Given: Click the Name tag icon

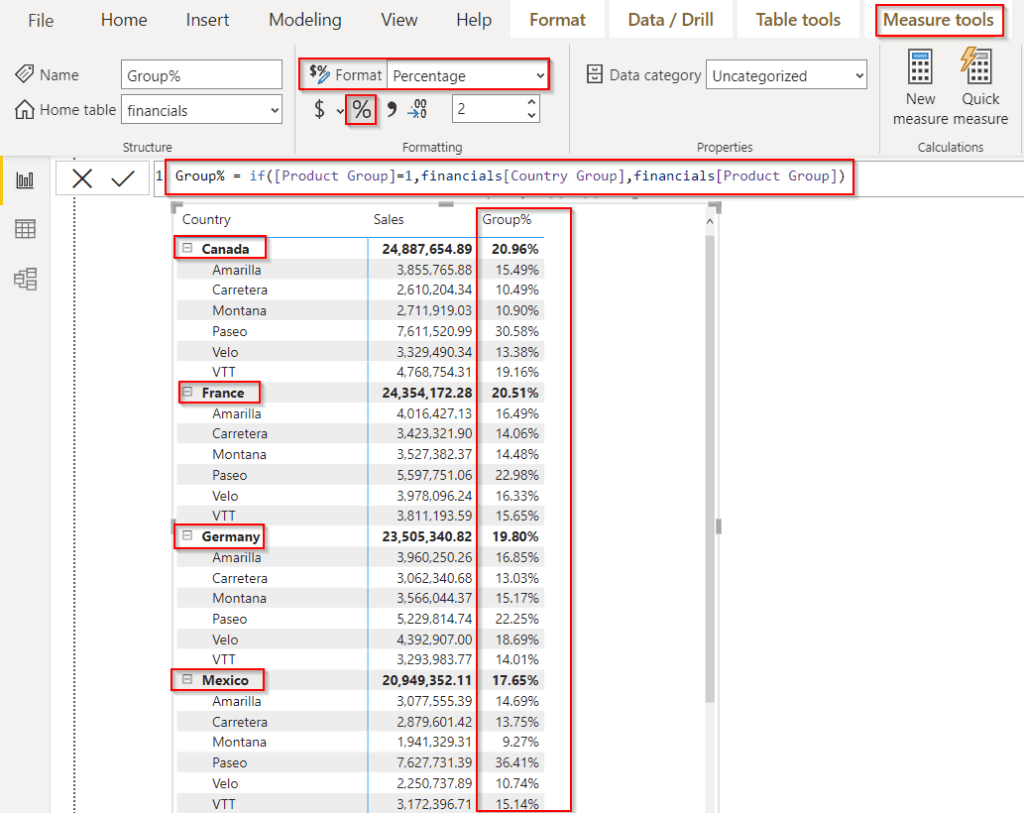Looking at the screenshot, I should pyautogui.click(x=24, y=74).
